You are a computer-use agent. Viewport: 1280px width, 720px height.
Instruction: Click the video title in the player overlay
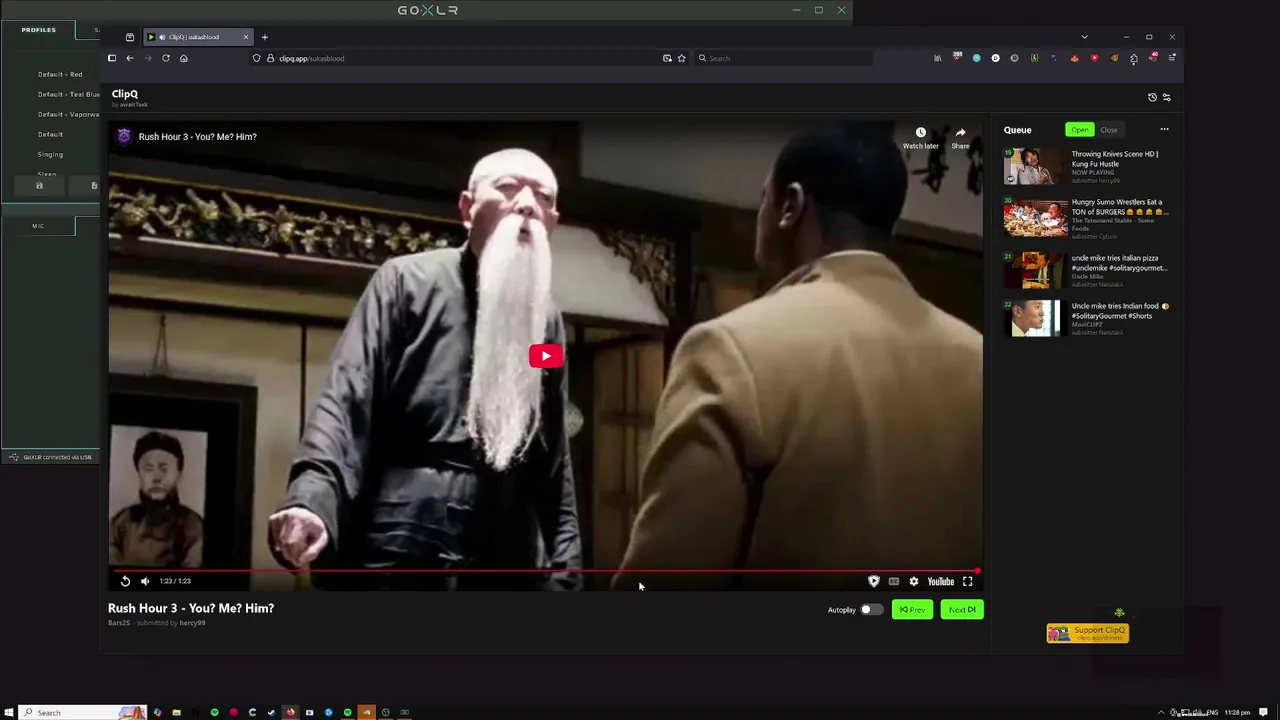(198, 136)
